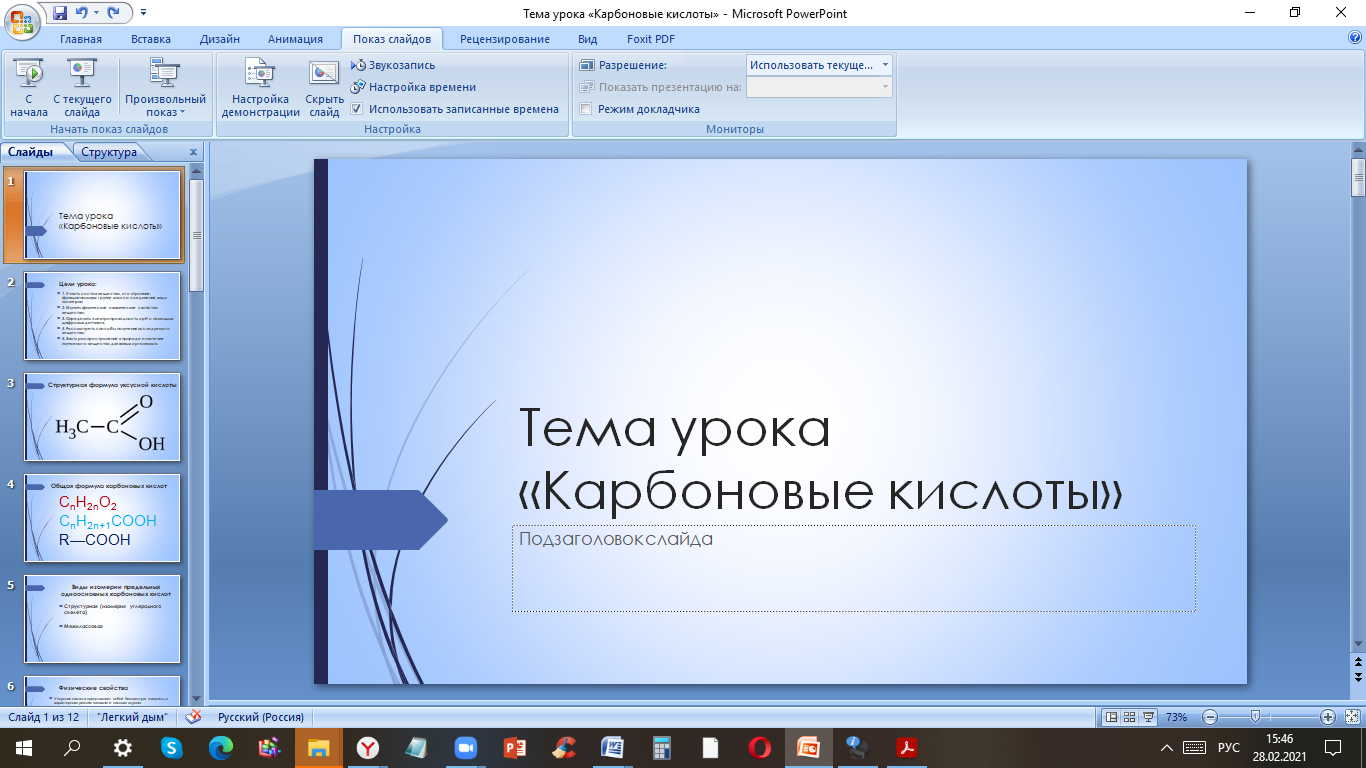This screenshot has height=768, width=1366.
Task: Click the 73% zoom level button
Action: pos(1176,717)
